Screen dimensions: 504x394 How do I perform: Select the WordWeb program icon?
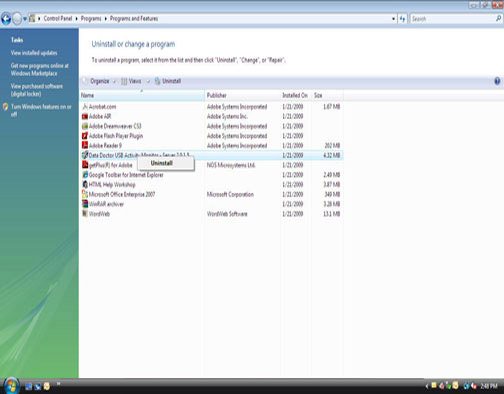click(x=85, y=214)
